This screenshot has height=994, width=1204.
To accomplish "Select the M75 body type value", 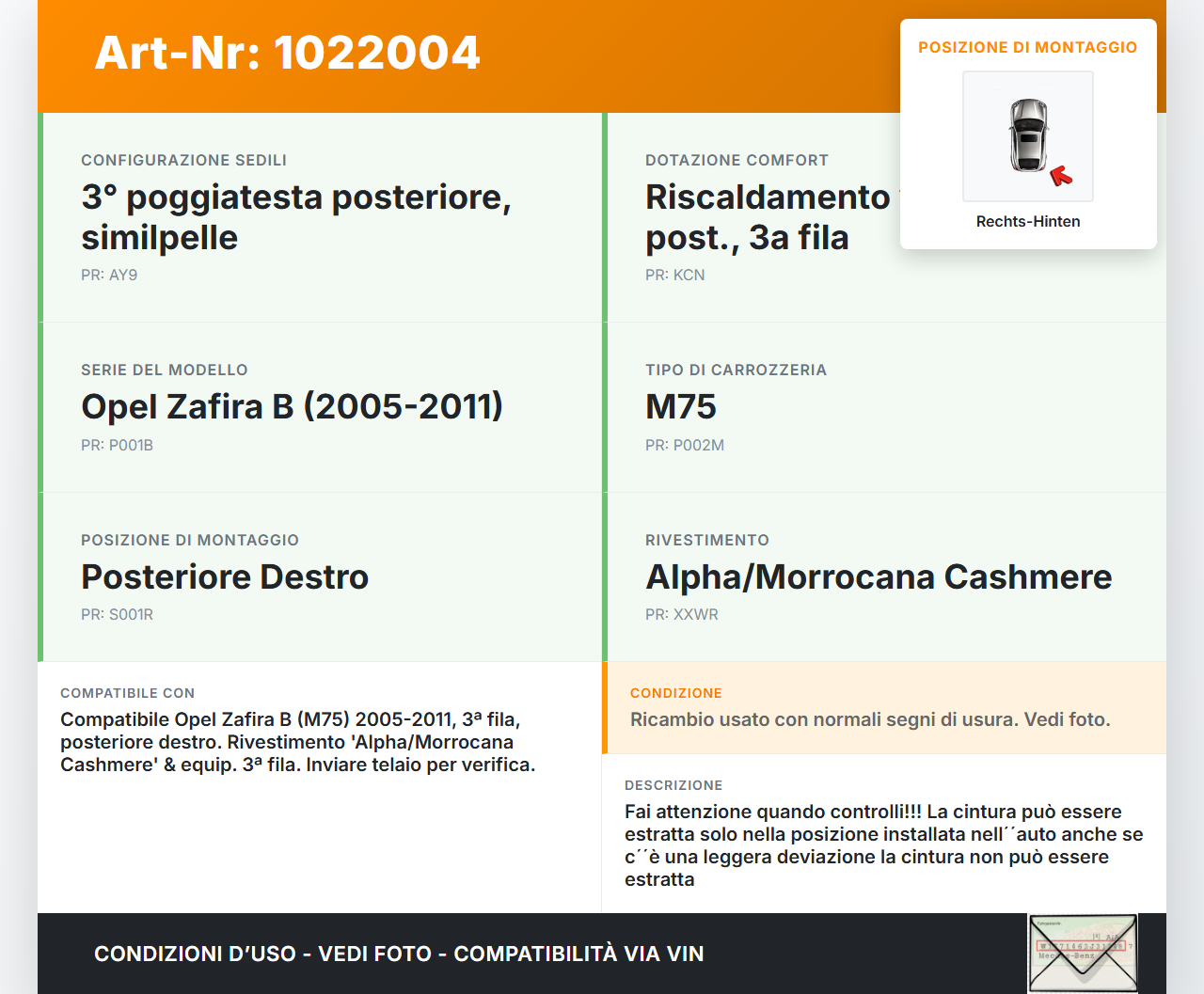I will (x=681, y=406).
